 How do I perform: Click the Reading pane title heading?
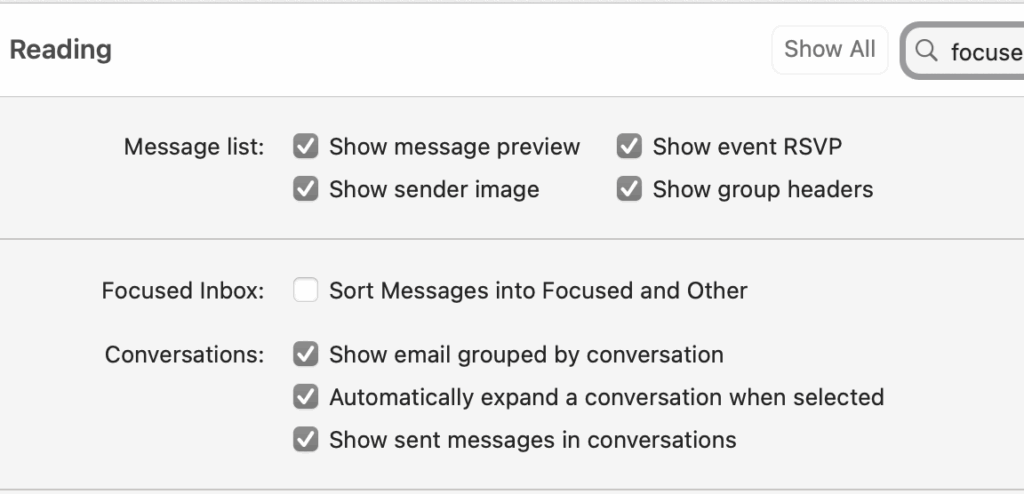(x=61, y=50)
